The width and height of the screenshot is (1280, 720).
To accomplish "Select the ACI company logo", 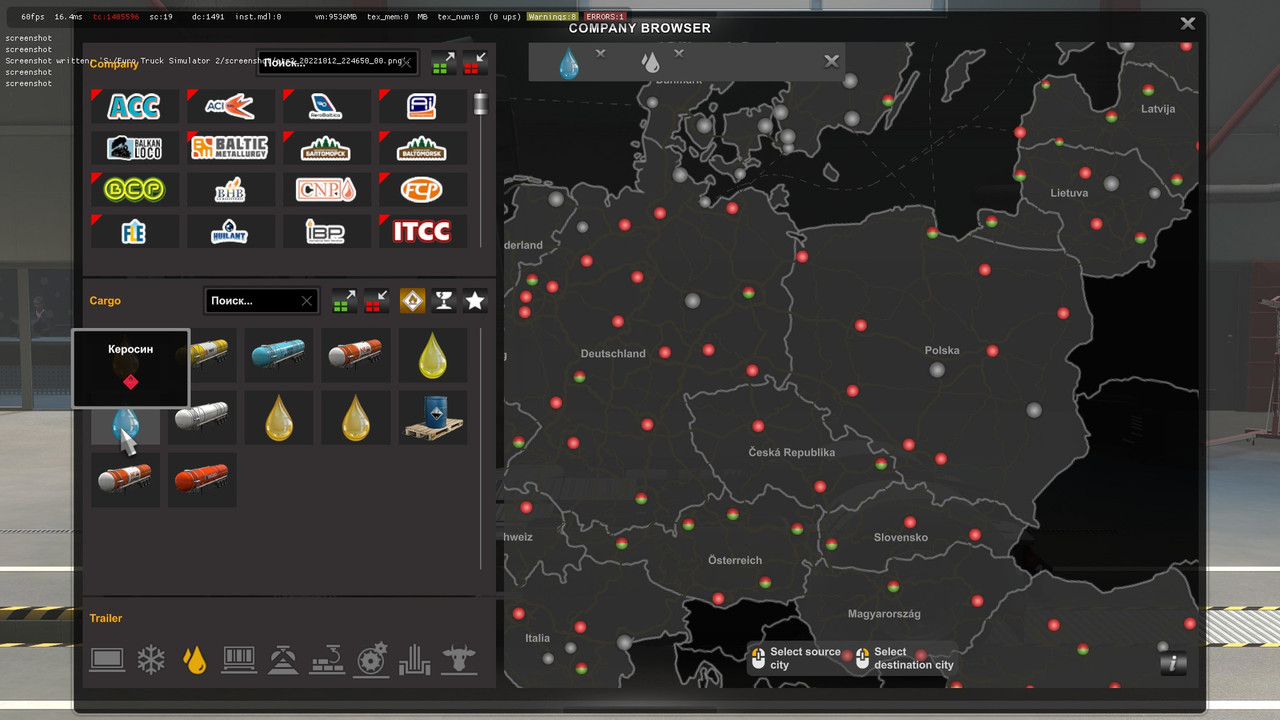I will tap(231, 106).
